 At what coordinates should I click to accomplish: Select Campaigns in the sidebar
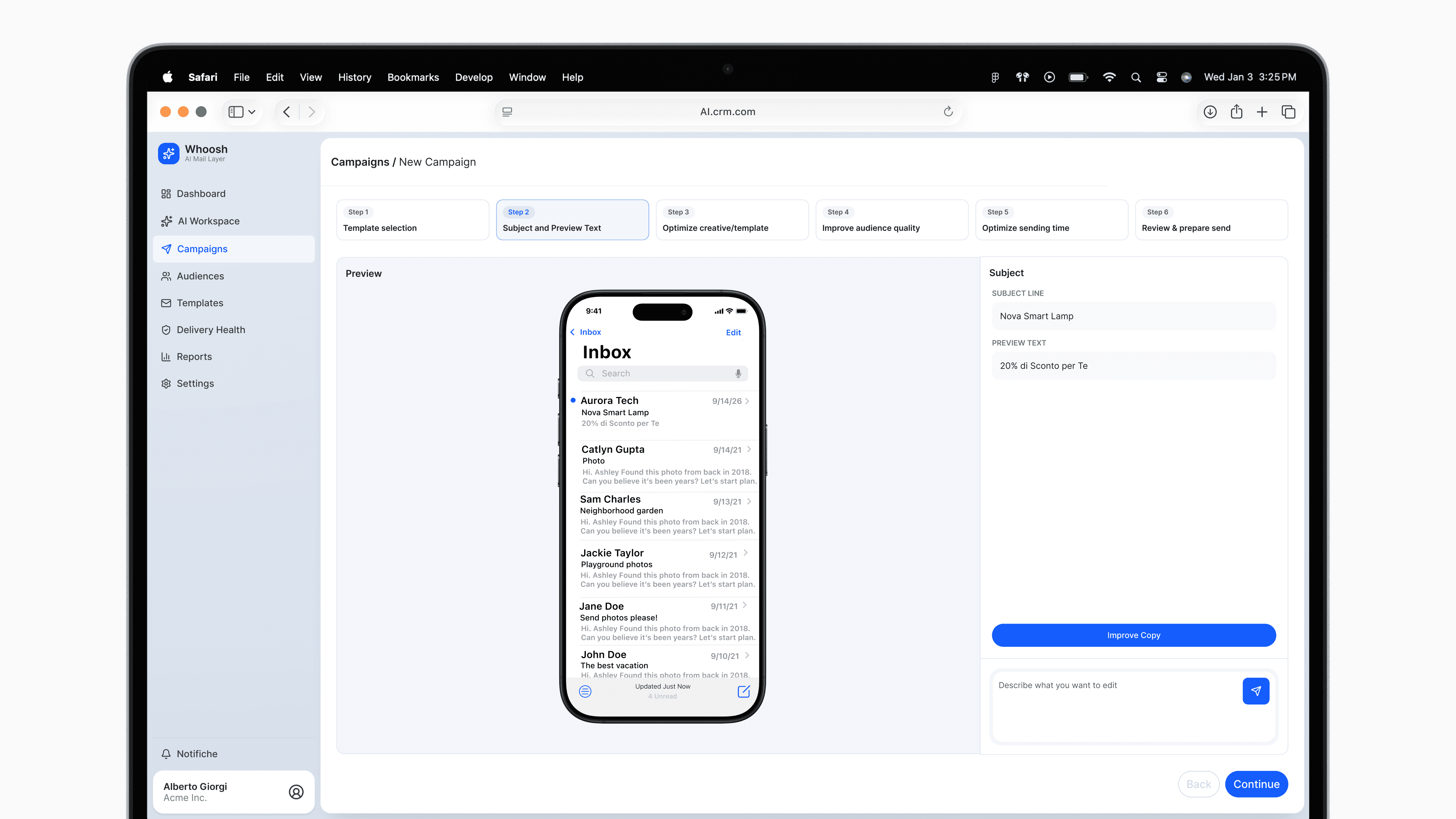click(x=233, y=249)
